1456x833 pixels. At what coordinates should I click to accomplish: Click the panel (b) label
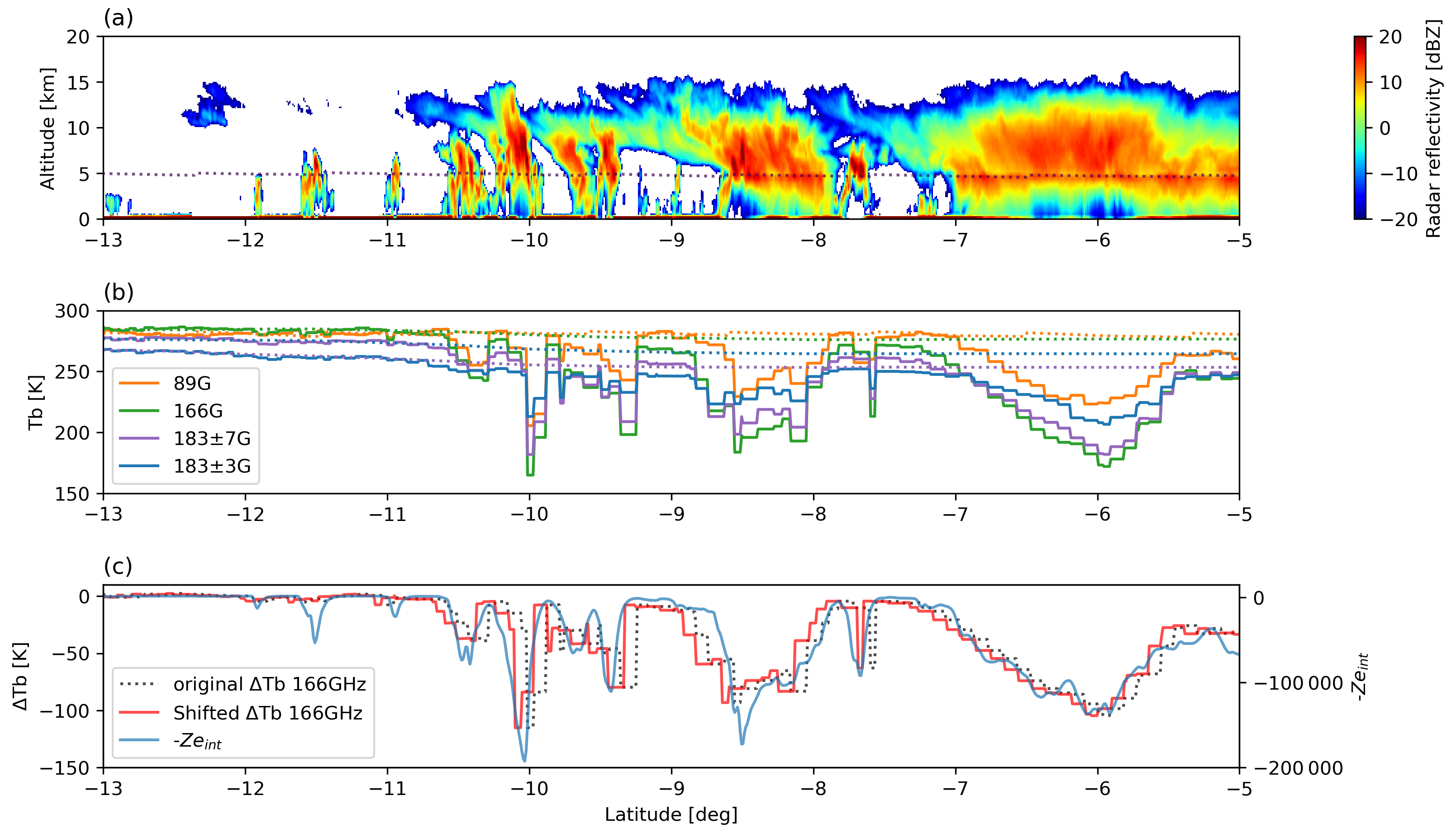(x=119, y=292)
